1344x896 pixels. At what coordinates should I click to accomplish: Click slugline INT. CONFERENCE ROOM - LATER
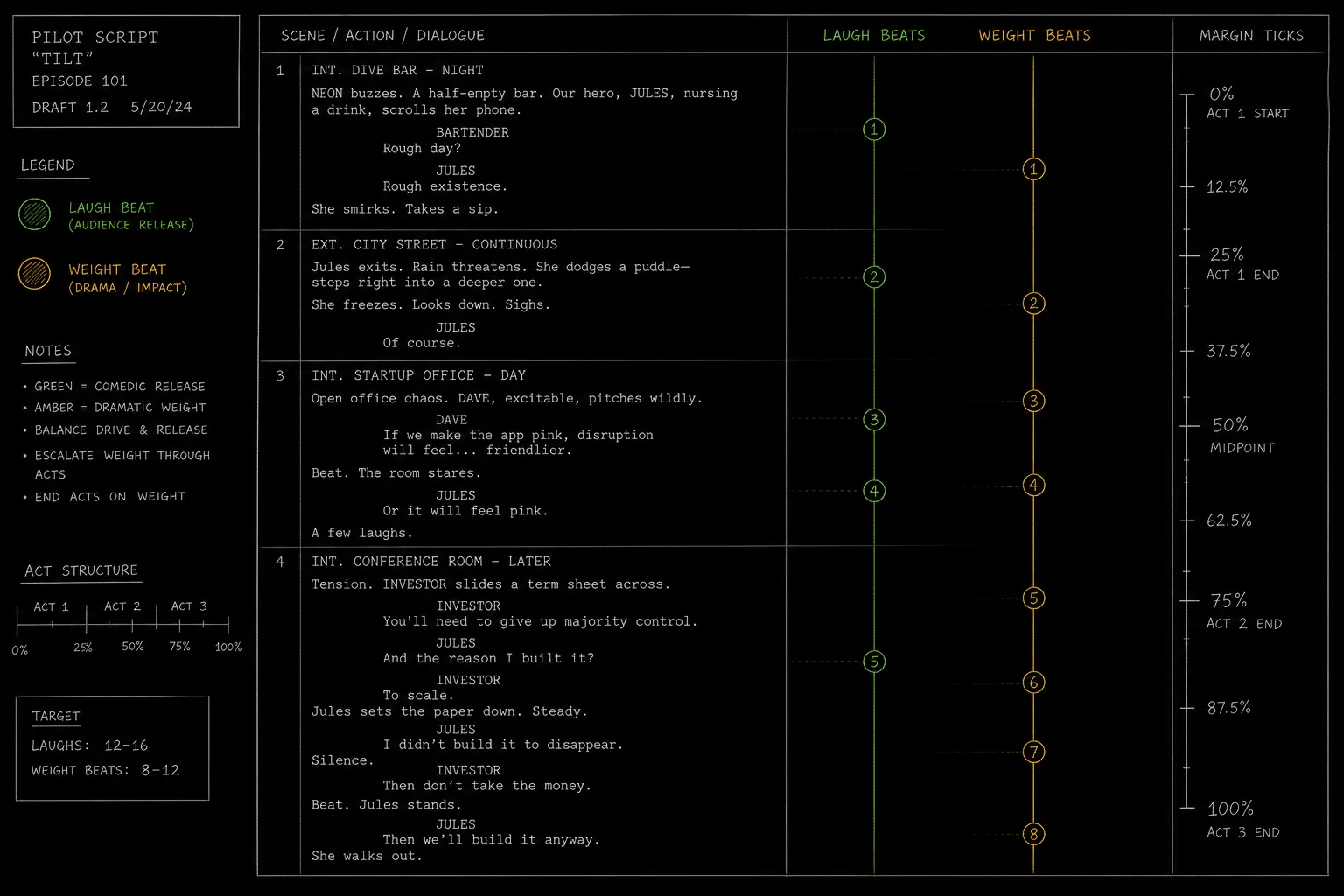point(431,562)
